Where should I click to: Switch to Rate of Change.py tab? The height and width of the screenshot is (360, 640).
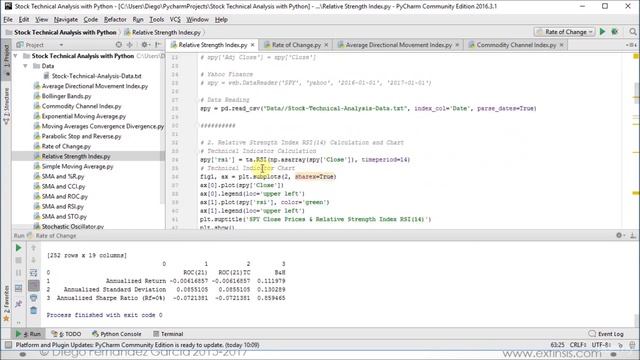coord(296,45)
